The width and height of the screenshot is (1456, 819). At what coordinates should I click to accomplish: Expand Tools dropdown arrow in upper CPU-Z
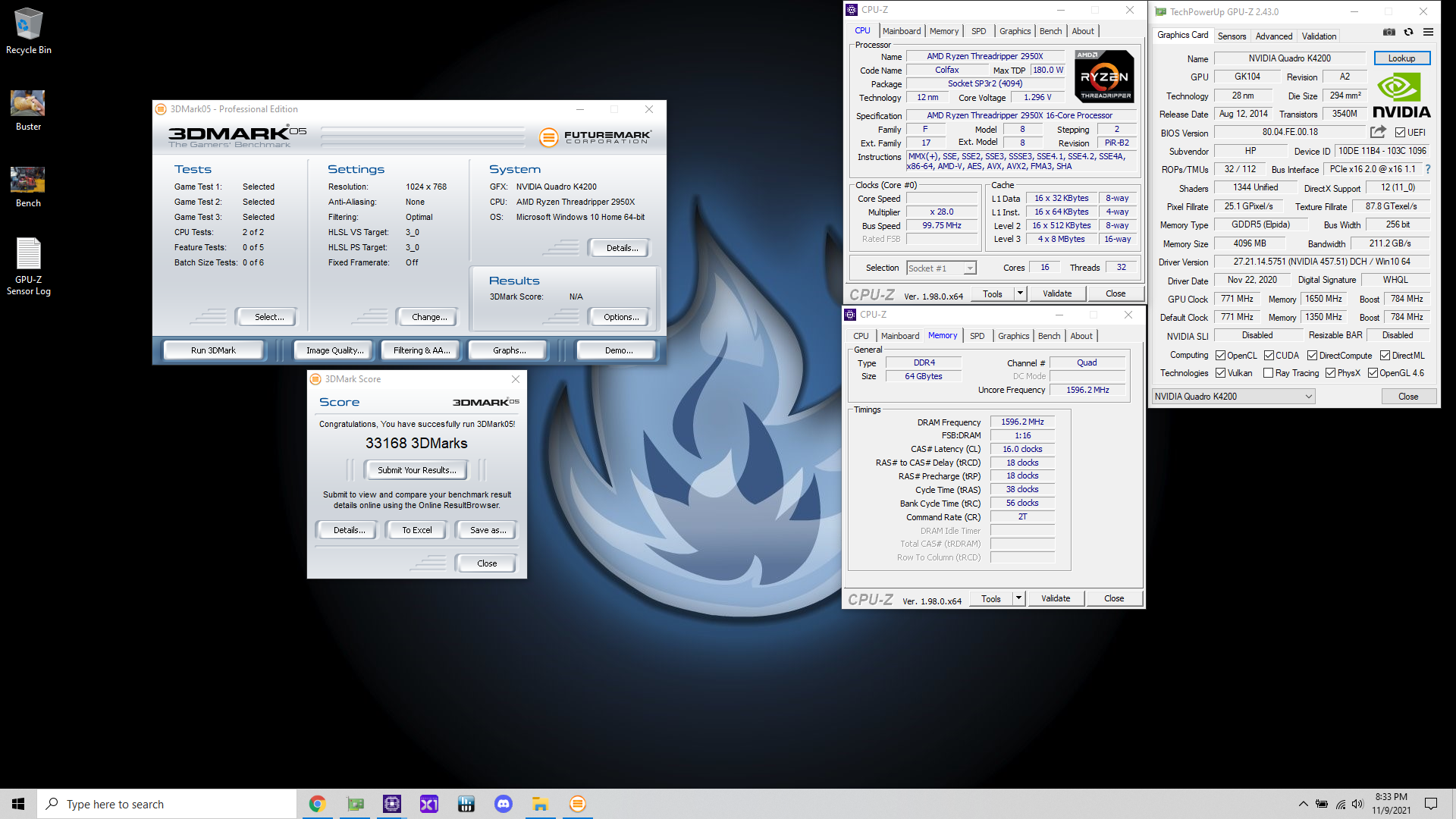[1020, 293]
